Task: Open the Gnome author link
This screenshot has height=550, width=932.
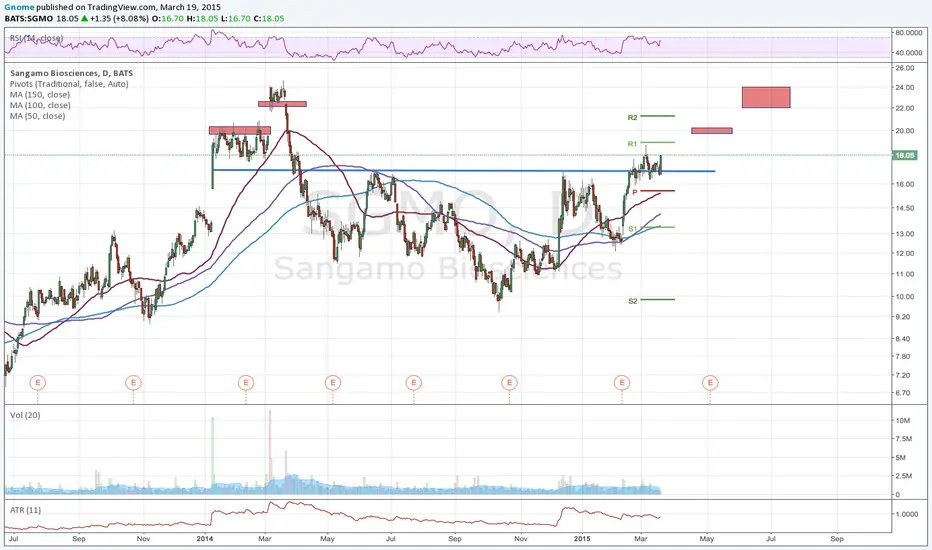Action: pyautogui.click(x=19, y=7)
